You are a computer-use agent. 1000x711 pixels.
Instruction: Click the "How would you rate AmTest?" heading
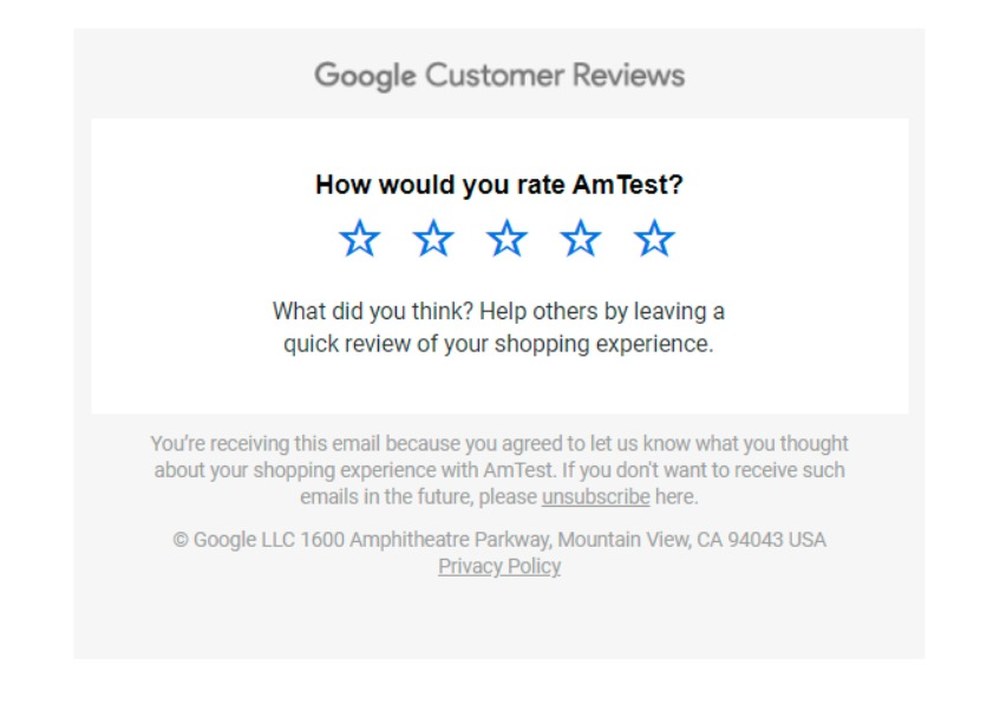click(x=499, y=185)
